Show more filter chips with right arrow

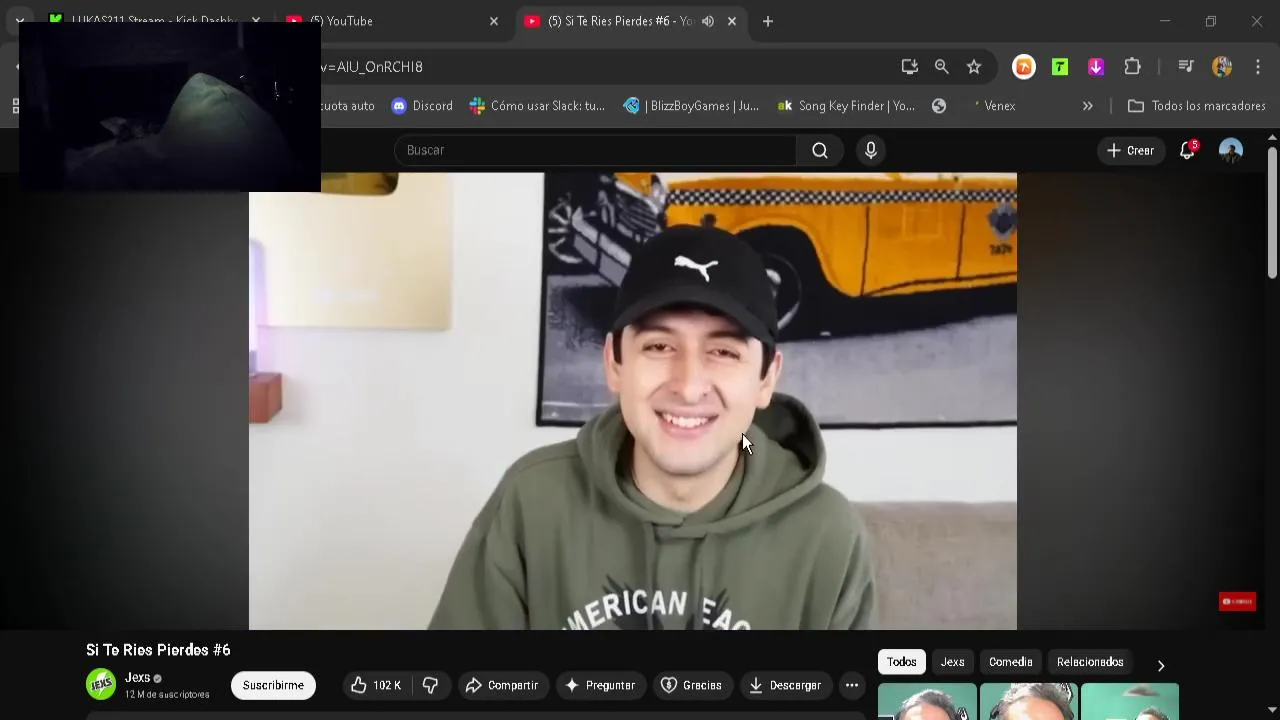click(1161, 665)
